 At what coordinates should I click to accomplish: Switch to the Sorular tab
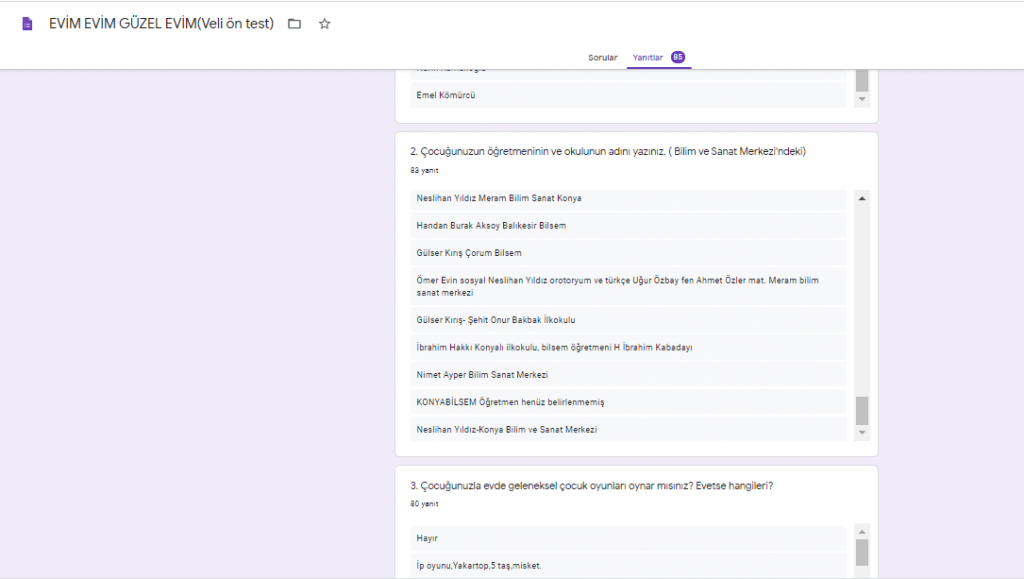tap(602, 58)
